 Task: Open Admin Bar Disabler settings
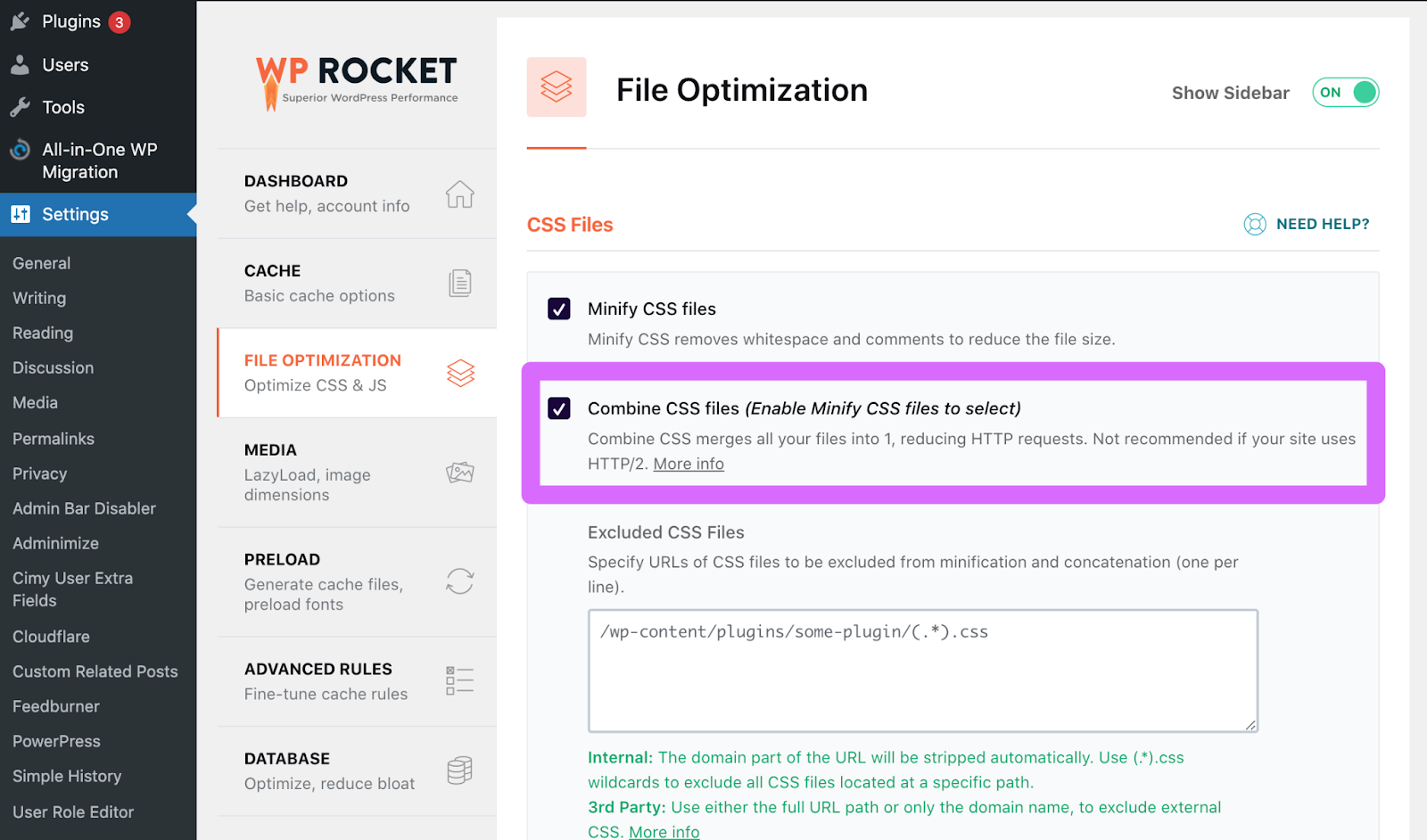[85, 508]
